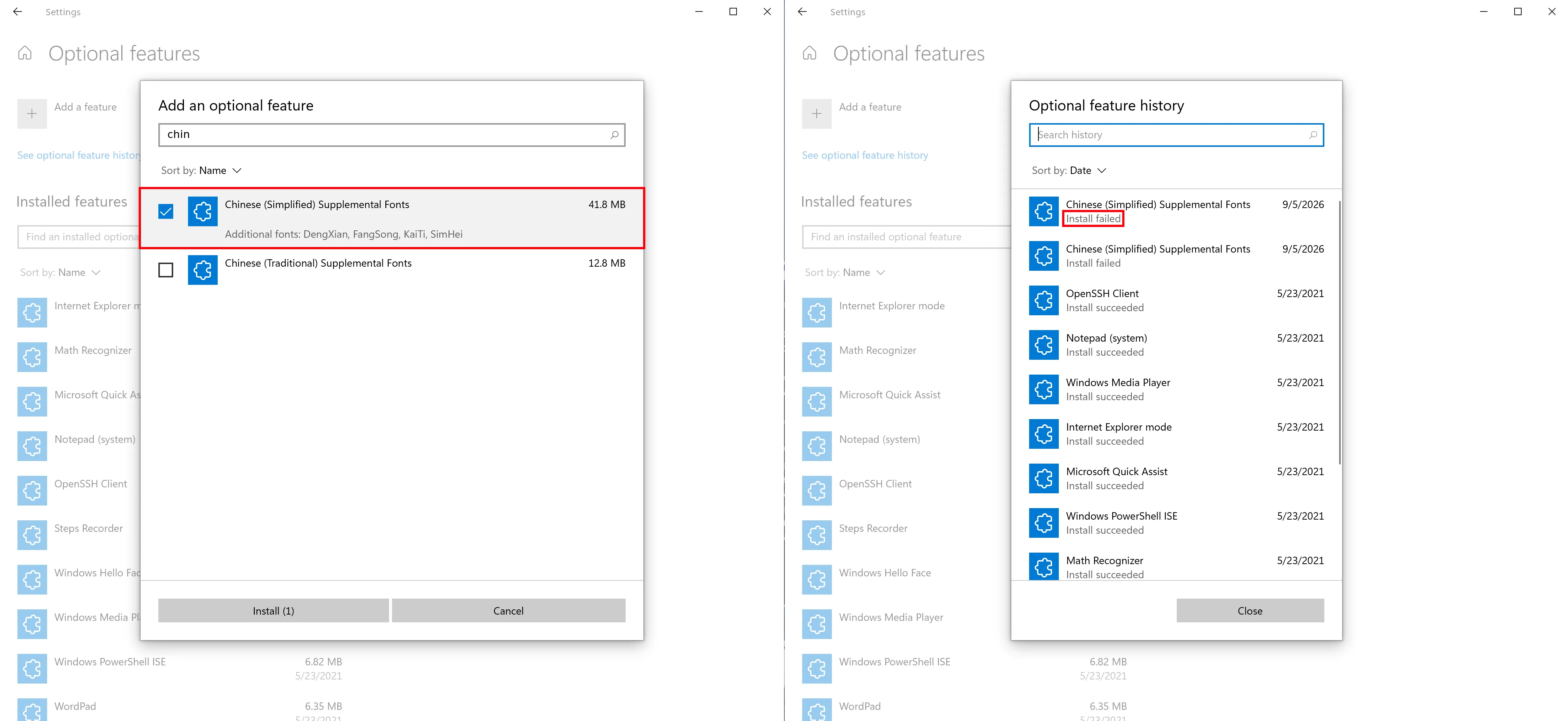Click the '41.8 MB' size value

[606, 205]
